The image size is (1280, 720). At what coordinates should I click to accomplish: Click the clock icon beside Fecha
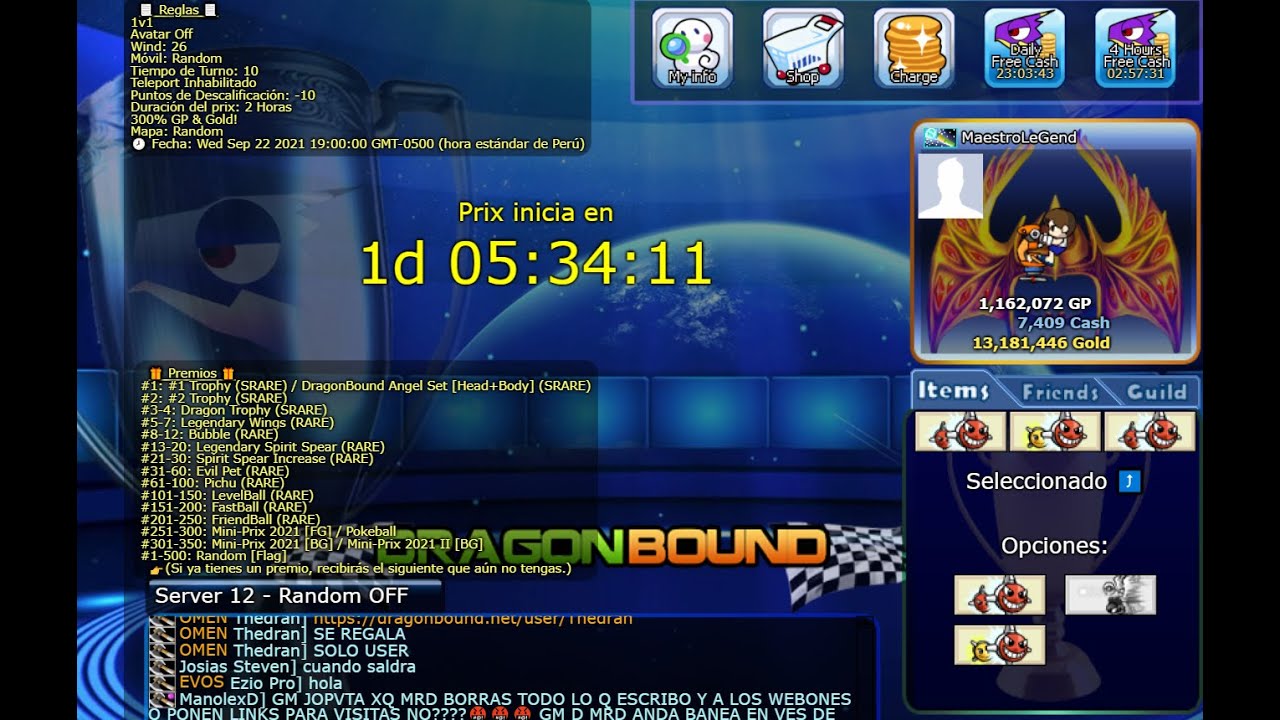138,144
